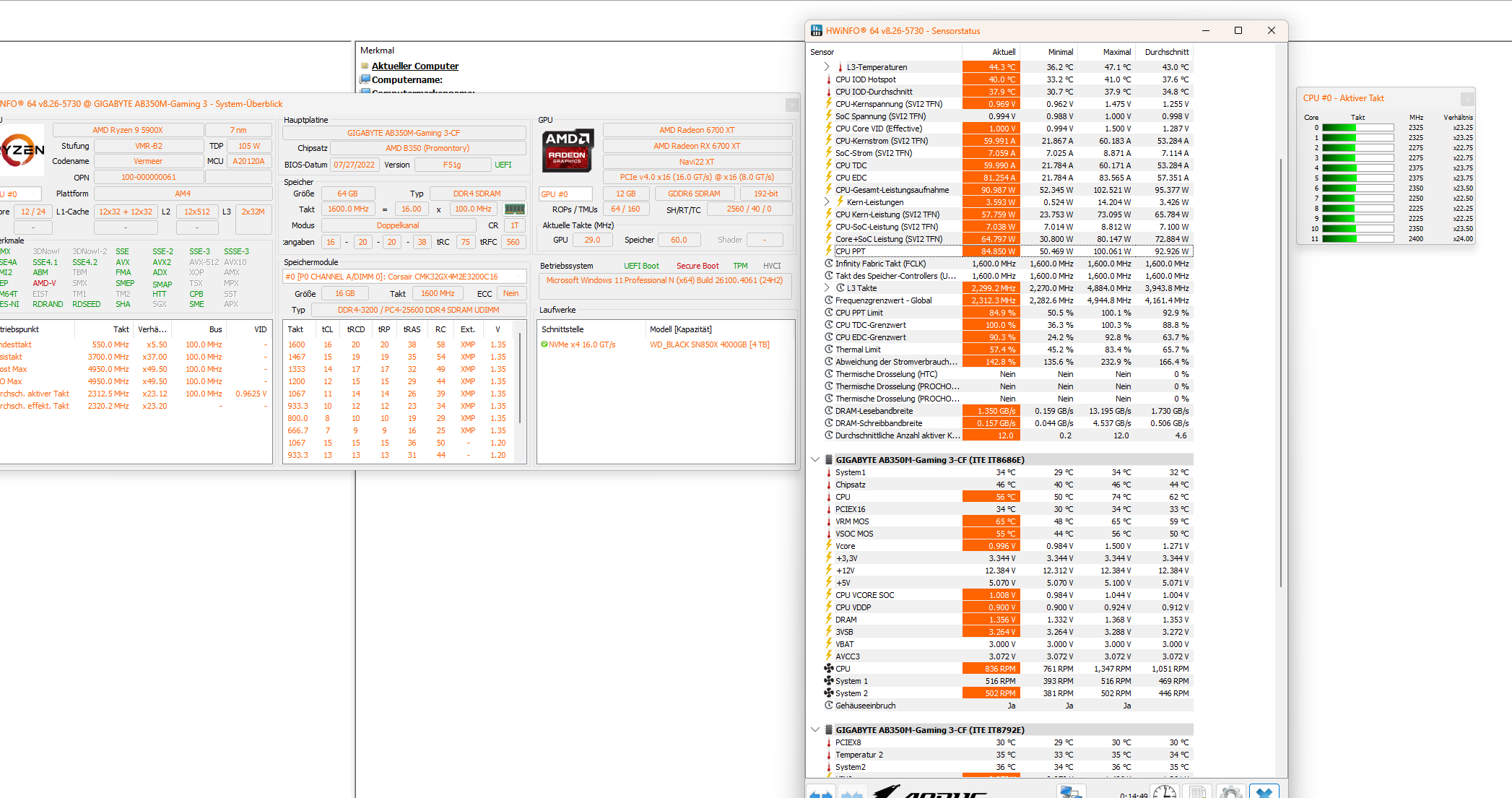Click the Aktueller Computer link
The width and height of the screenshot is (1512, 798).
coord(414,66)
